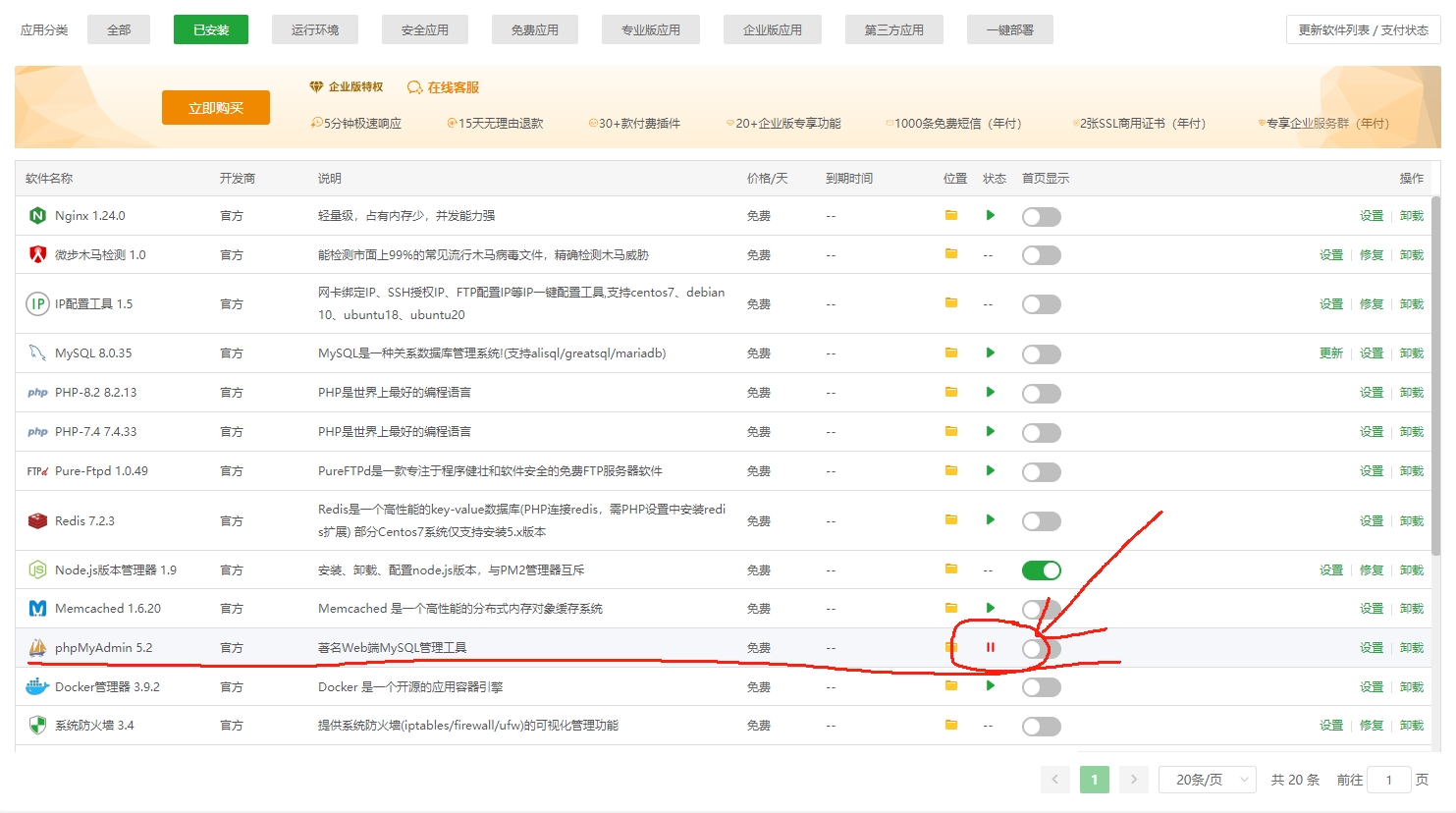Enable homepage display toggle for Pure-Ftpd
This screenshot has height=813, width=1456.
[x=1041, y=472]
